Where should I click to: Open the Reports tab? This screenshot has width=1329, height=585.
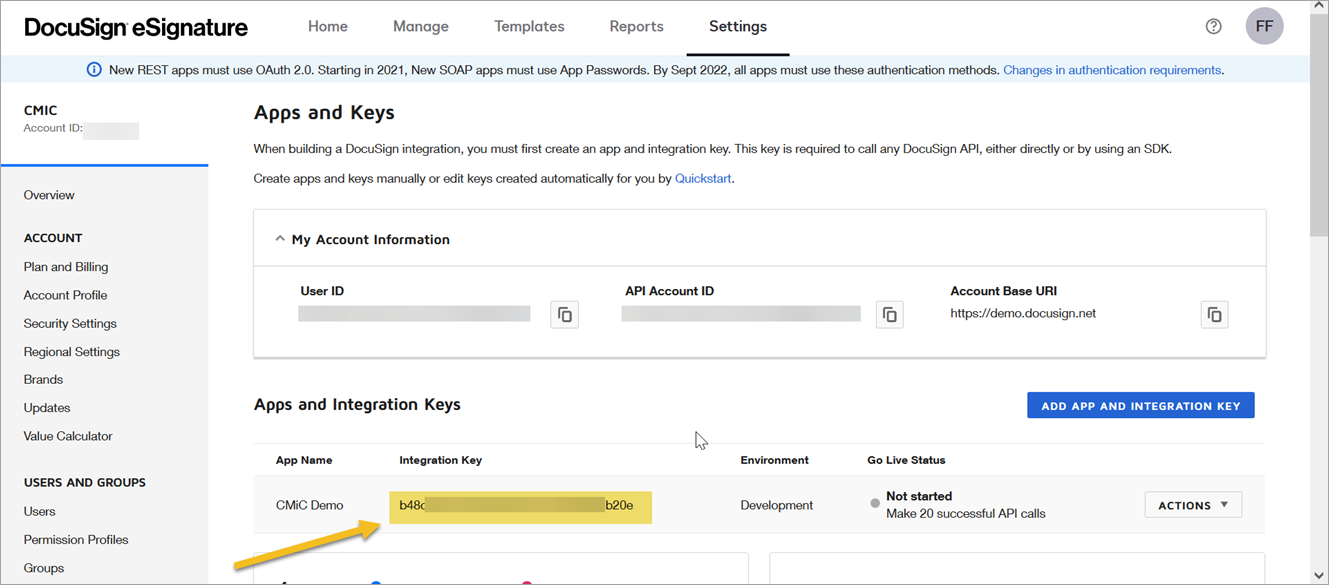tap(636, 27)
